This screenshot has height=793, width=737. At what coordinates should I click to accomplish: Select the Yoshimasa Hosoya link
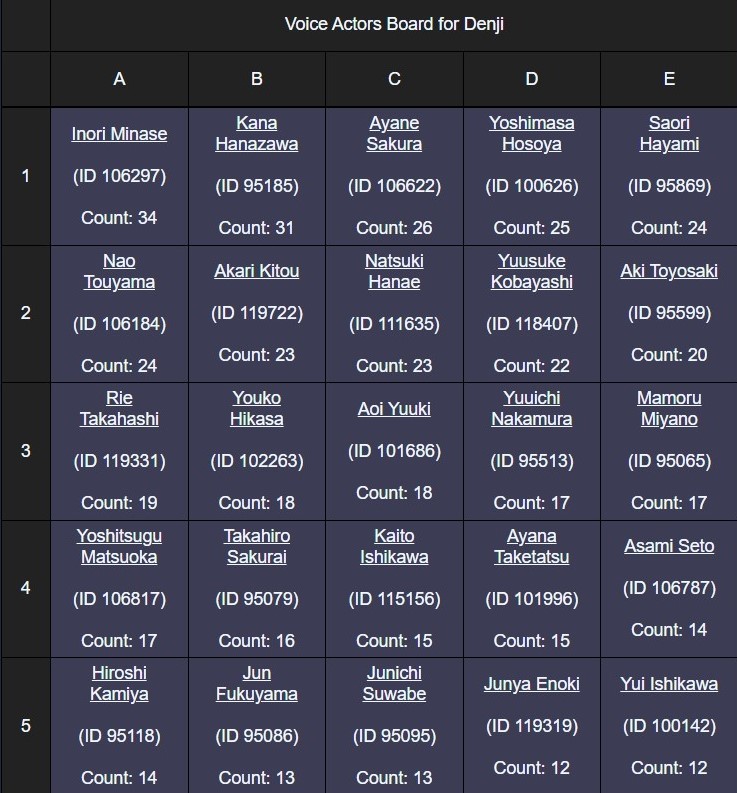(531, 133)
